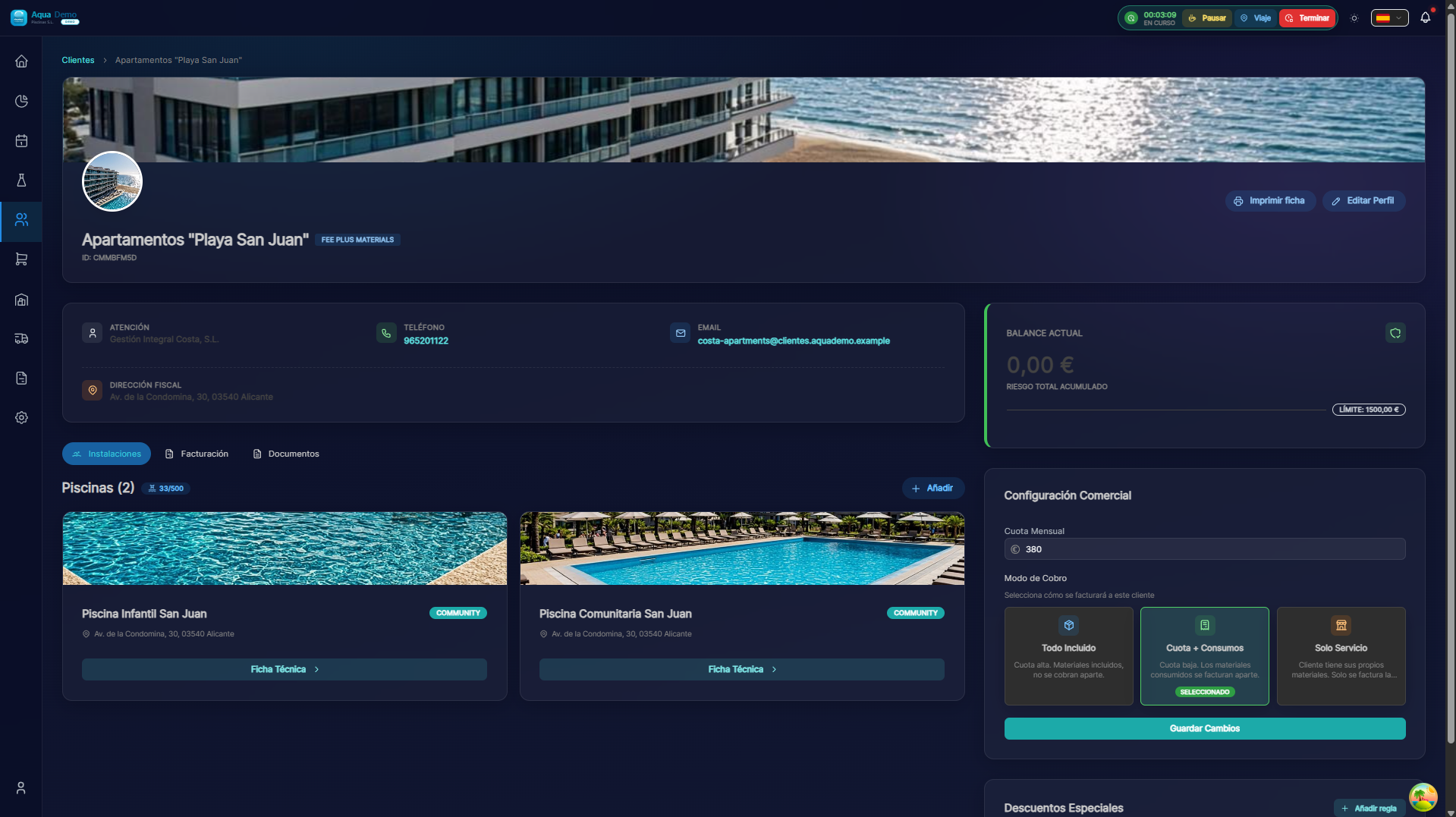Select the Solo Servicio billing mode
Image resolution: width=1456 pixels, height=817 pixels.
[x=1341, y=656]
